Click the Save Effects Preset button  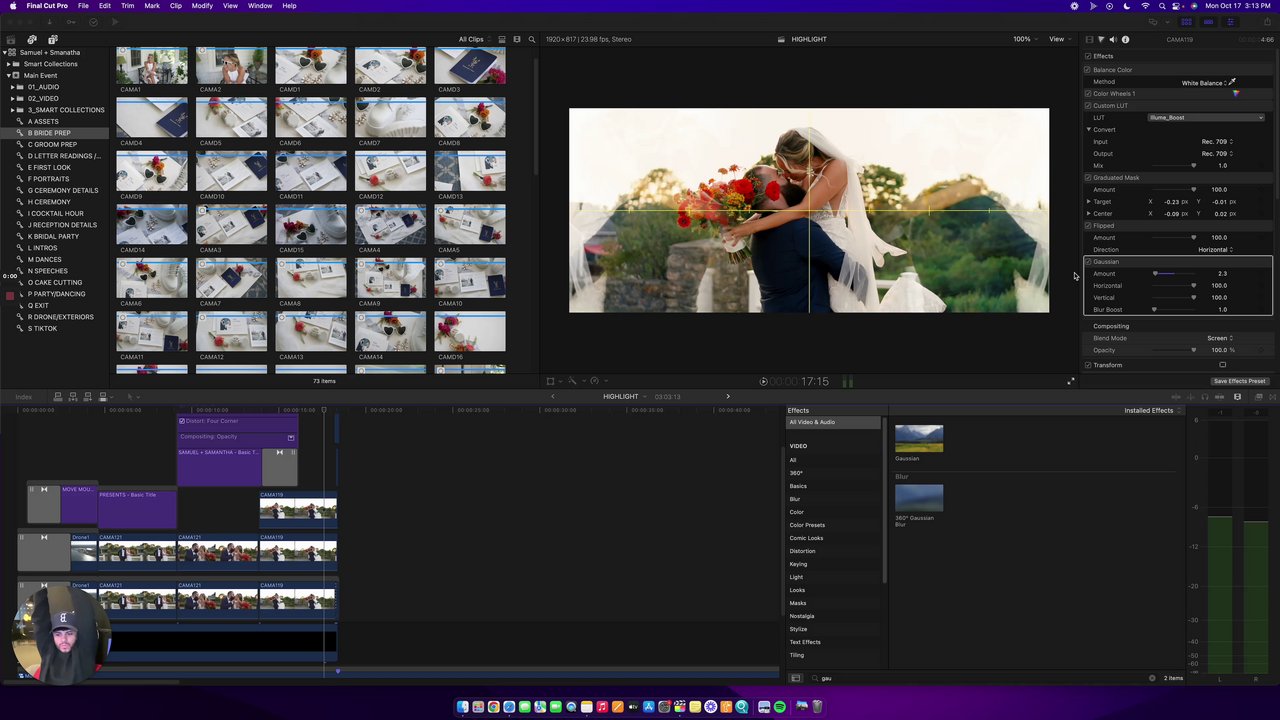point(1239,381)
